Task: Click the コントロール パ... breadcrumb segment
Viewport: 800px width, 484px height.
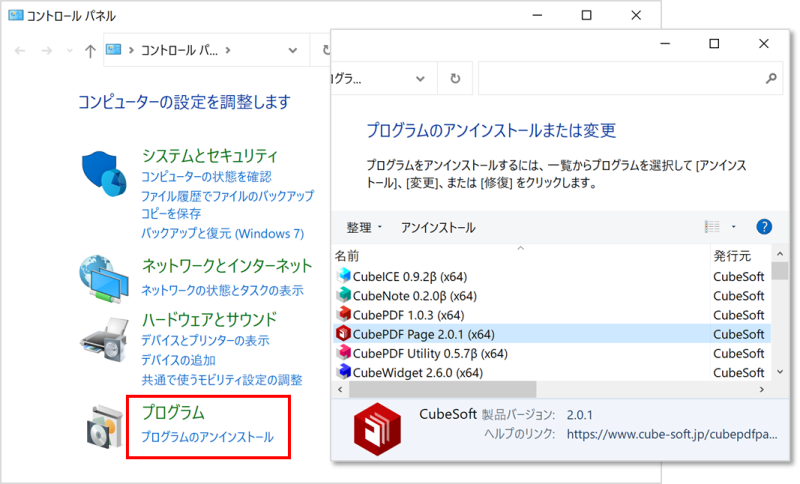Action: point(179,50)
